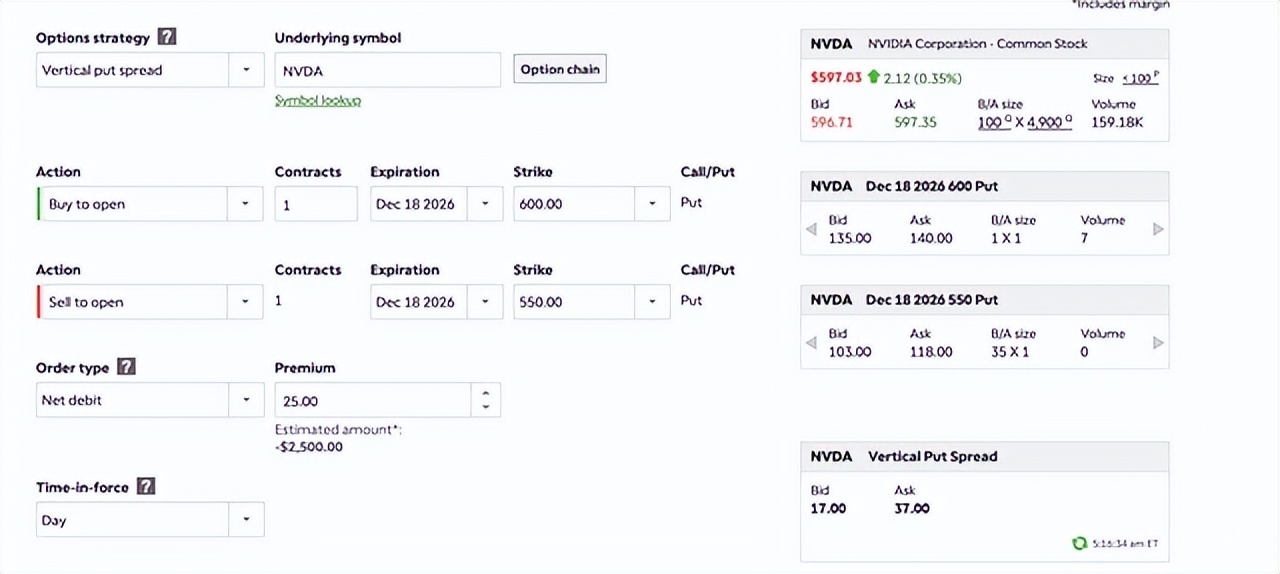Open the Time-in-force help question mark
The height and width of the screenshot is (574, 1280).
point(146,486)
